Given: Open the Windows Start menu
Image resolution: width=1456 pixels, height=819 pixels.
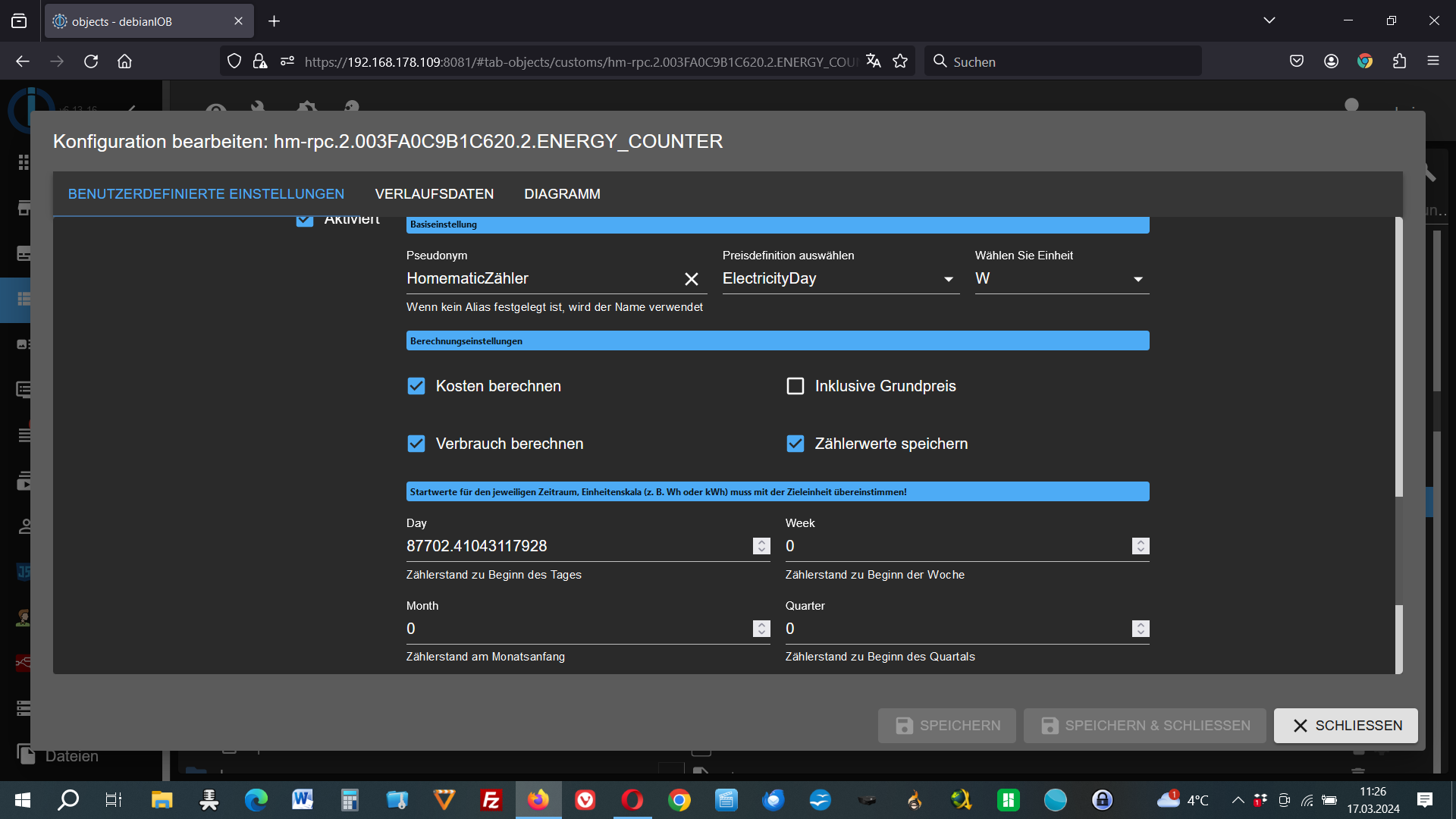Looking at the screenshot, I should tap(23, 800).
